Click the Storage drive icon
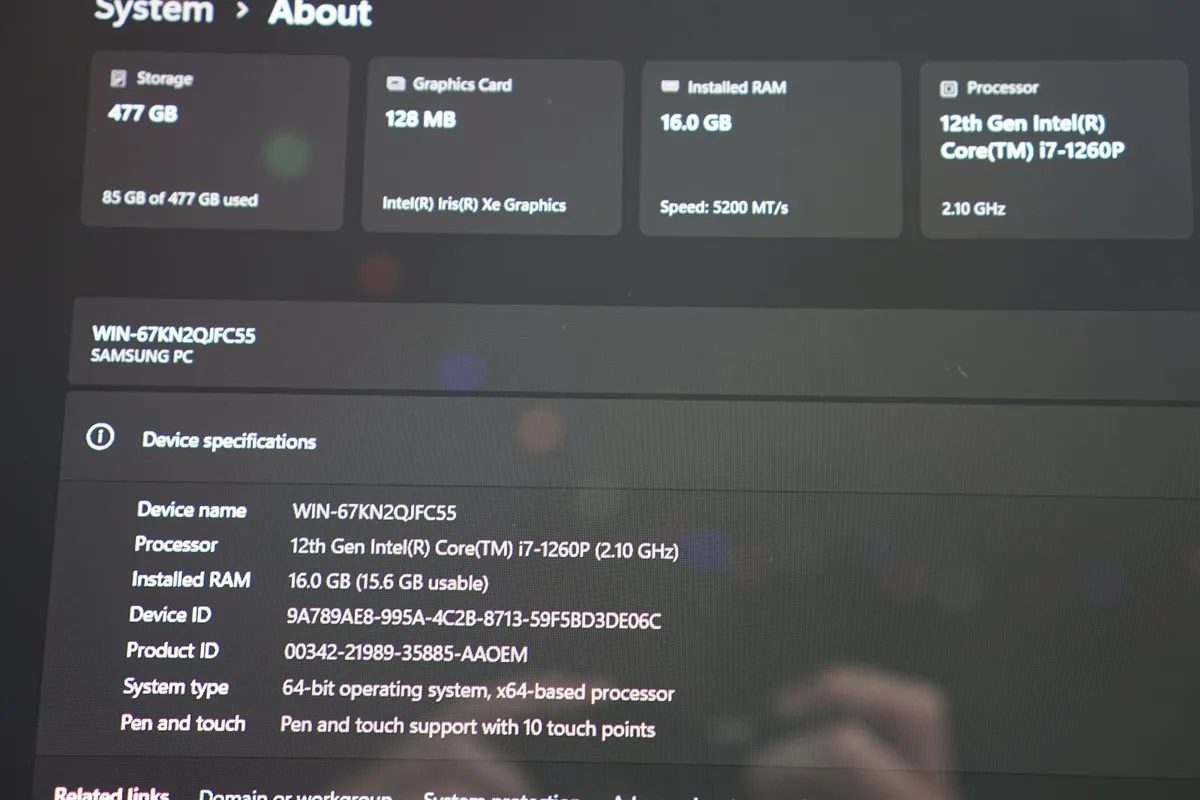This screenshot has width=1200, height=800. point(119,78)
